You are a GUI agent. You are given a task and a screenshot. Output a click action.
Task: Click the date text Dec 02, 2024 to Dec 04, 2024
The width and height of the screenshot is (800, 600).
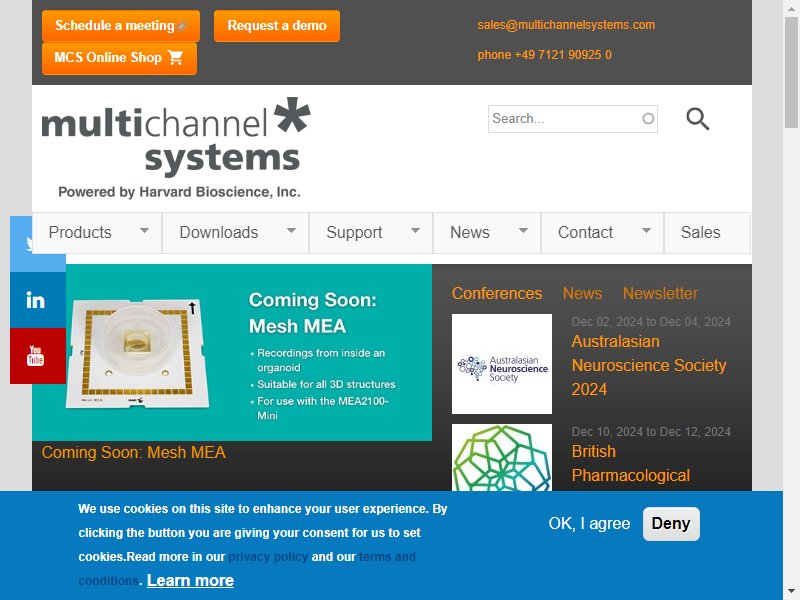(651, 321)
